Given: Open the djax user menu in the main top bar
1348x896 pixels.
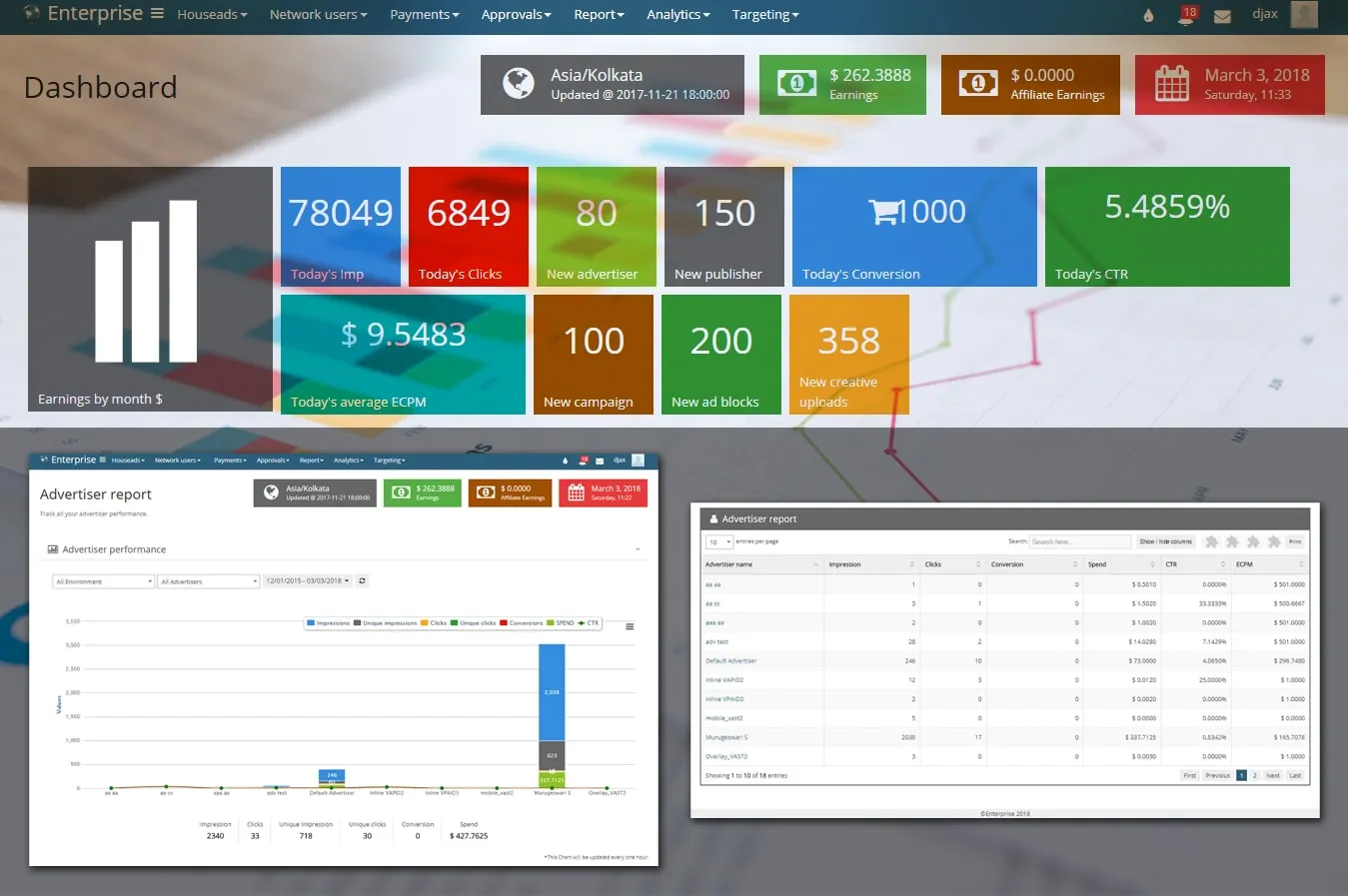Looking at the screenshot, I should (x=1265, y=14).
